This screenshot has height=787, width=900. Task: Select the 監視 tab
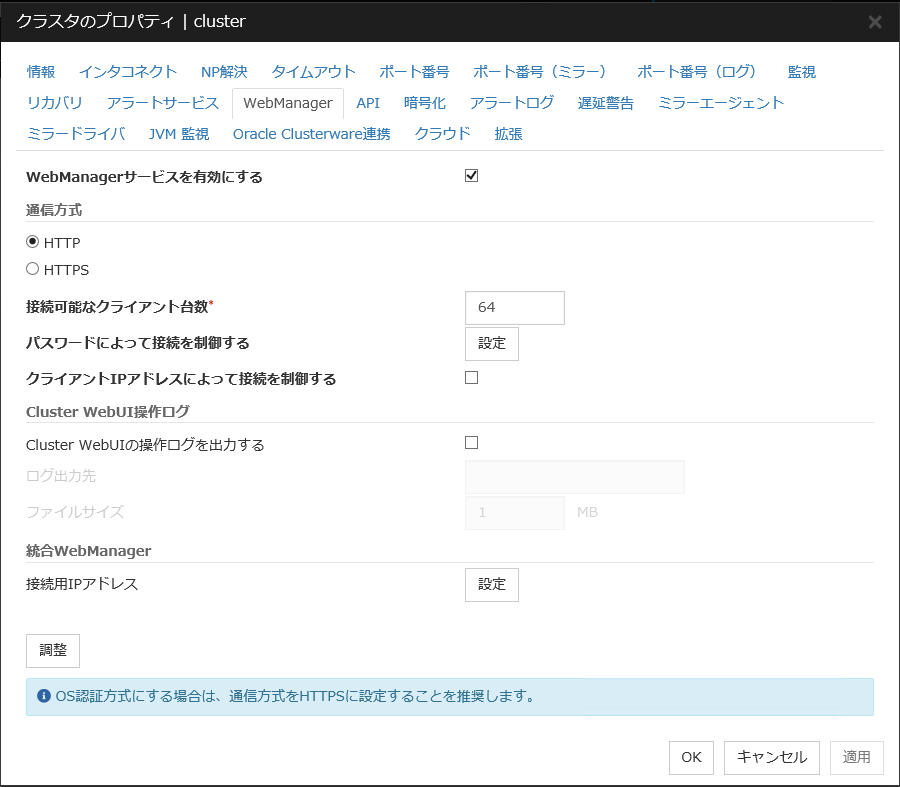[x=802, y=72]
